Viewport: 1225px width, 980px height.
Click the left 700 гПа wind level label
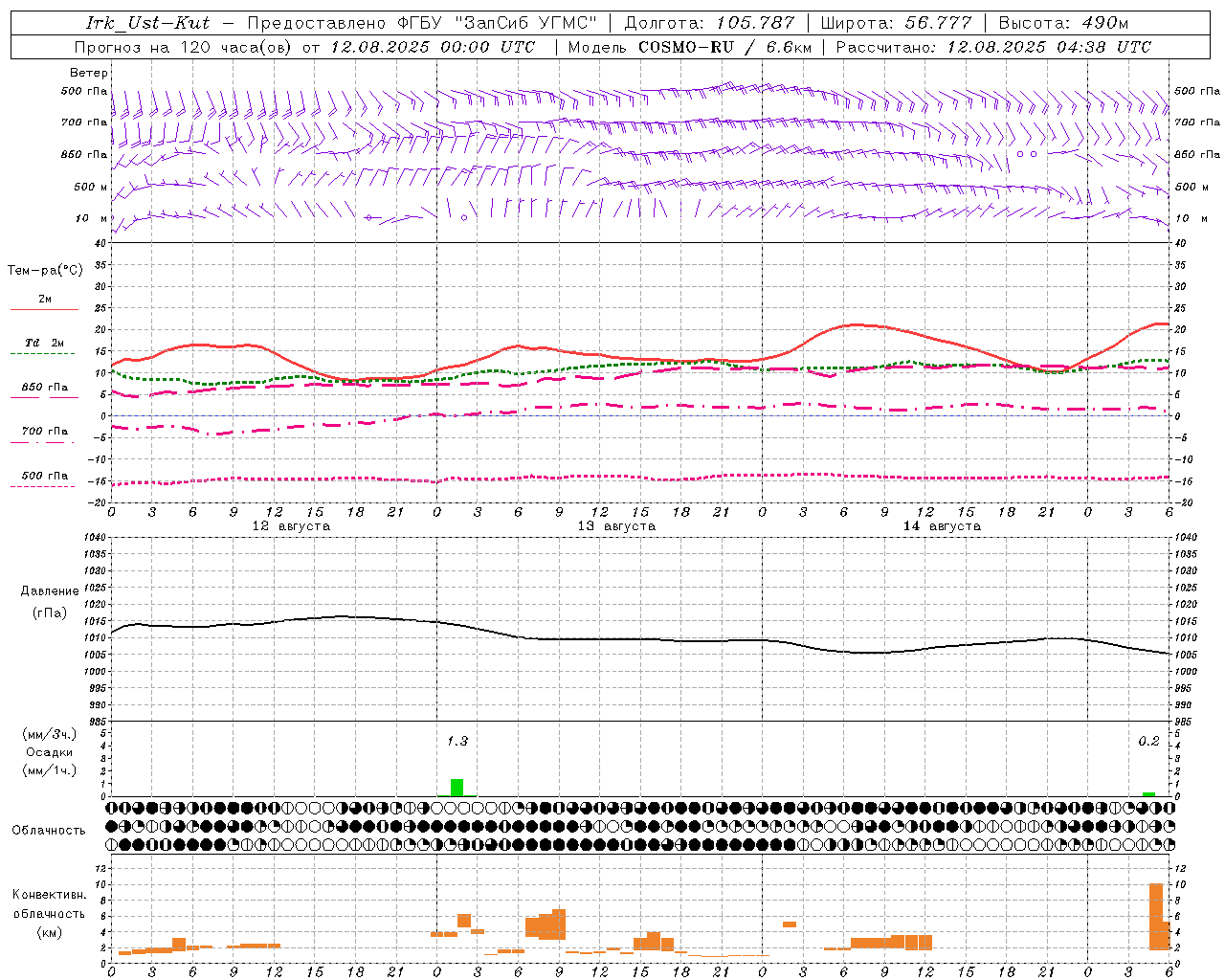coord(84,122)
